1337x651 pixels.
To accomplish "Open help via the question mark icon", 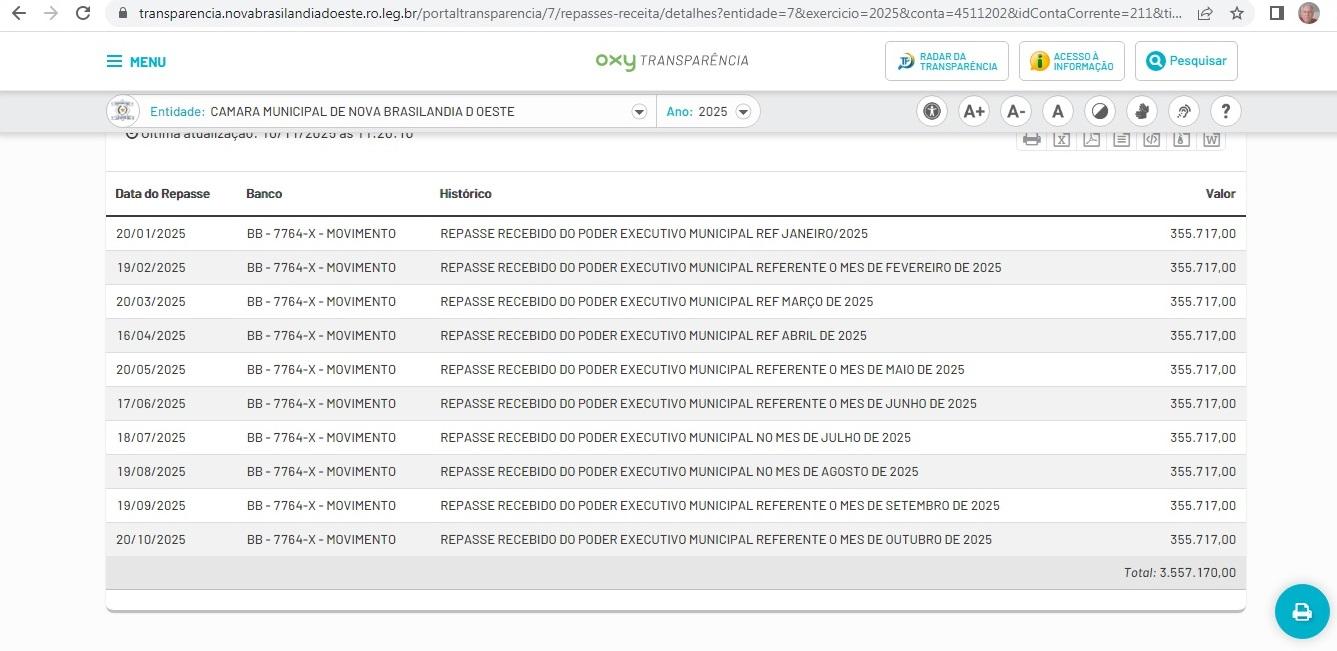I will 1225,111.
